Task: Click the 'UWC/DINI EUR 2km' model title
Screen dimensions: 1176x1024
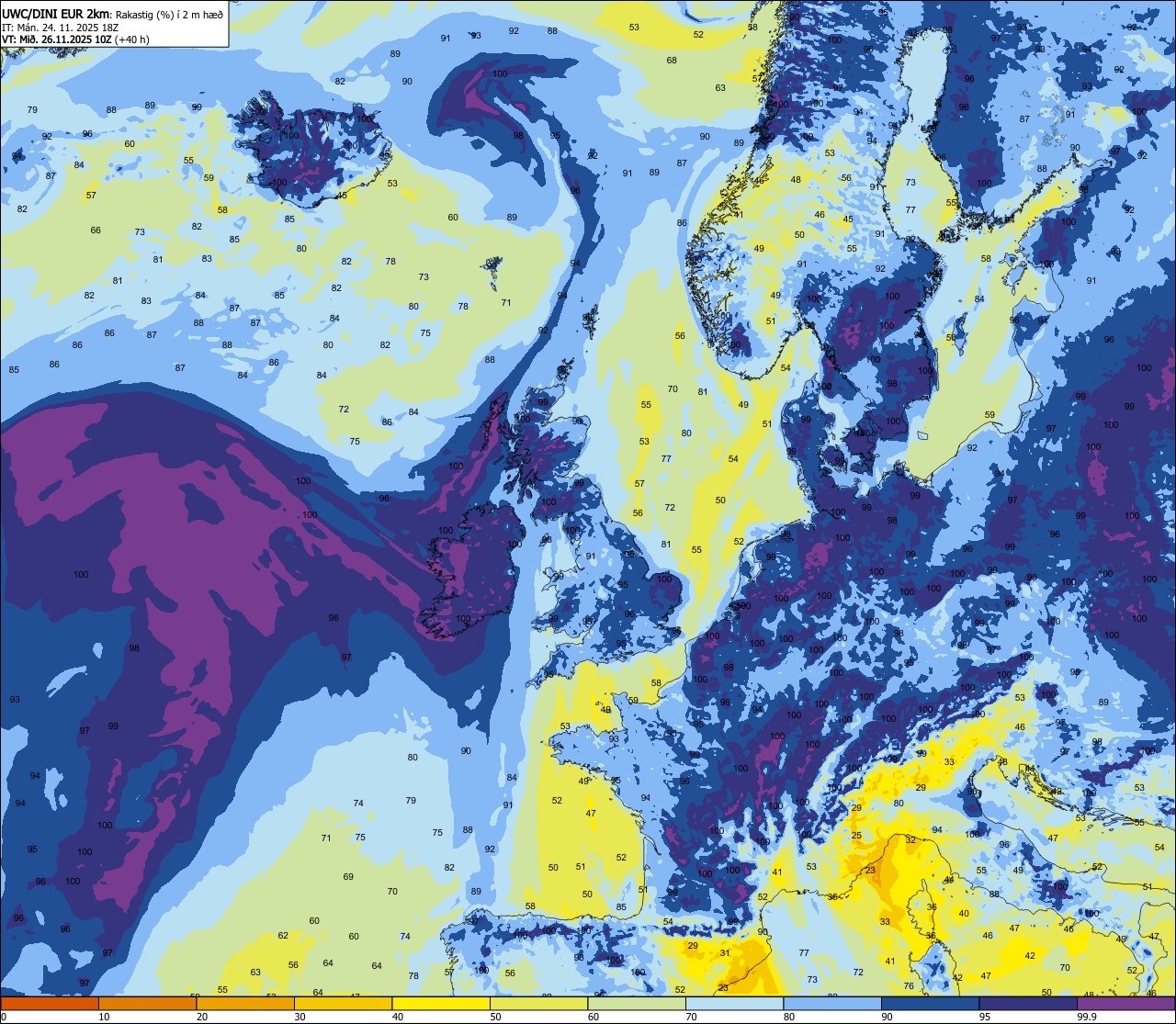Action: pos(56,13)
